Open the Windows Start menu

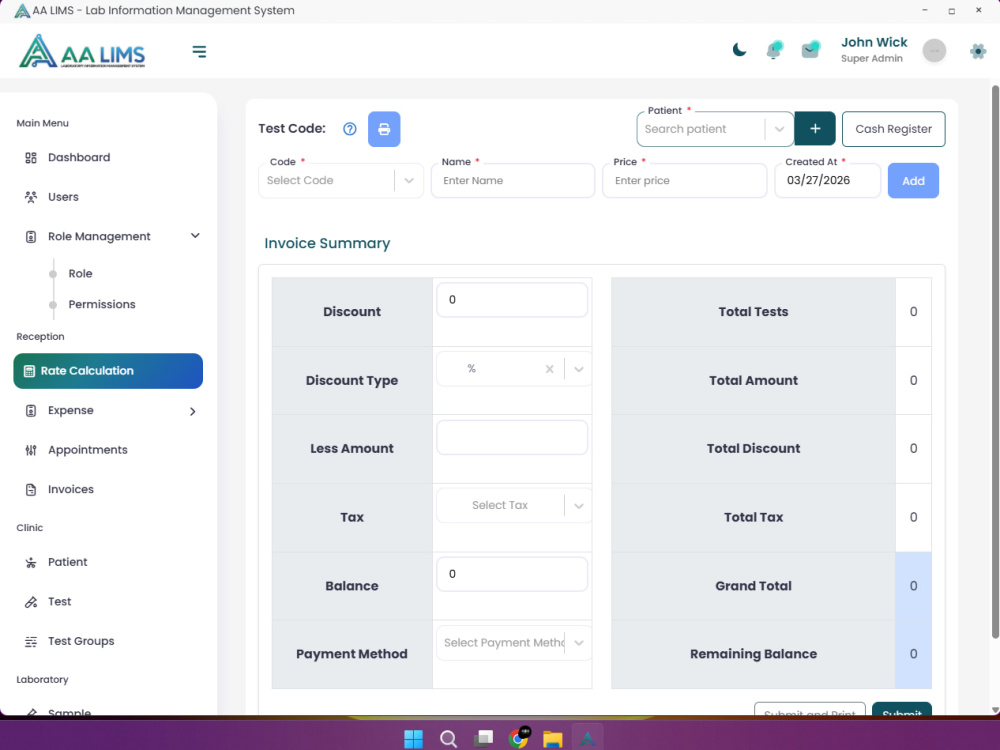(x=413, y=739)
